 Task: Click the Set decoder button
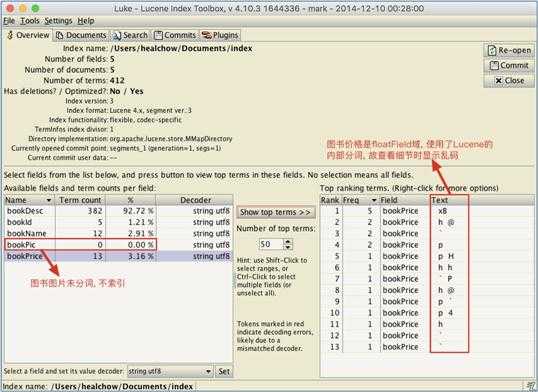pyautogui.click(x=224, y=371)
